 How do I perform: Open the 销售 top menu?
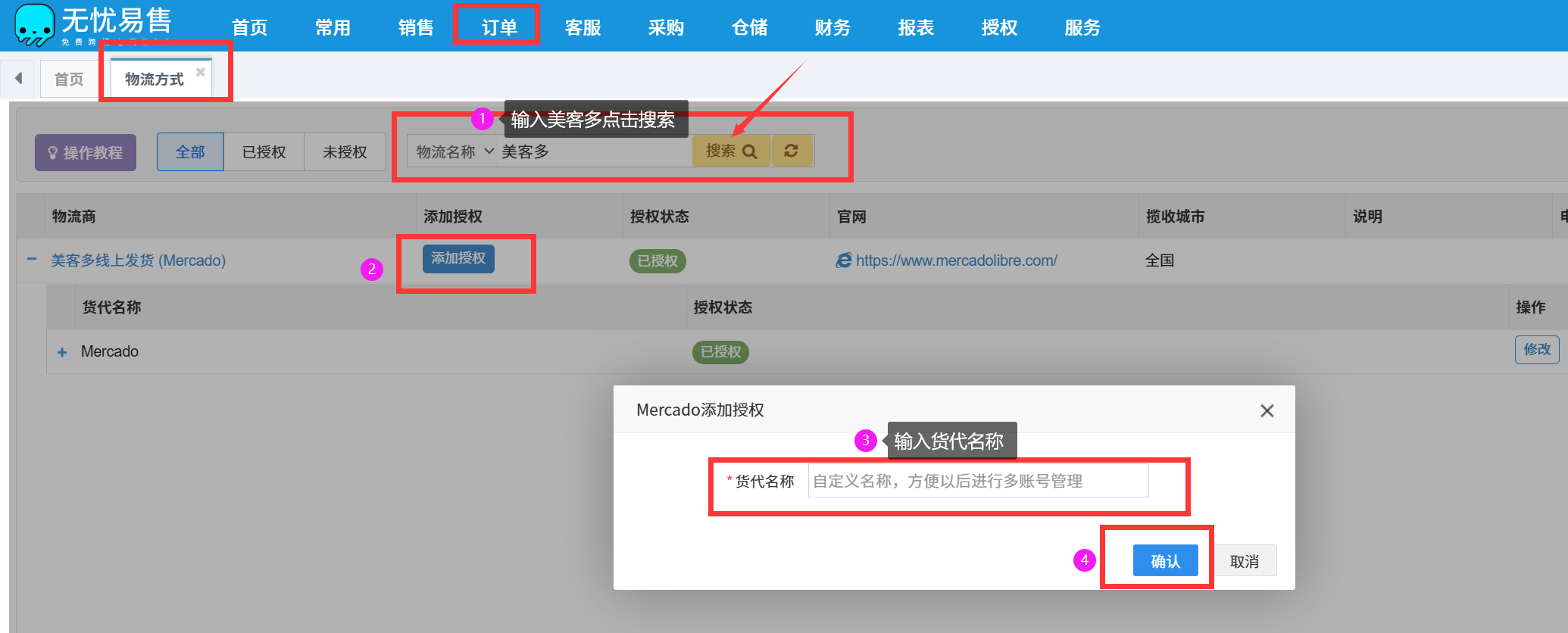point(416,27)
